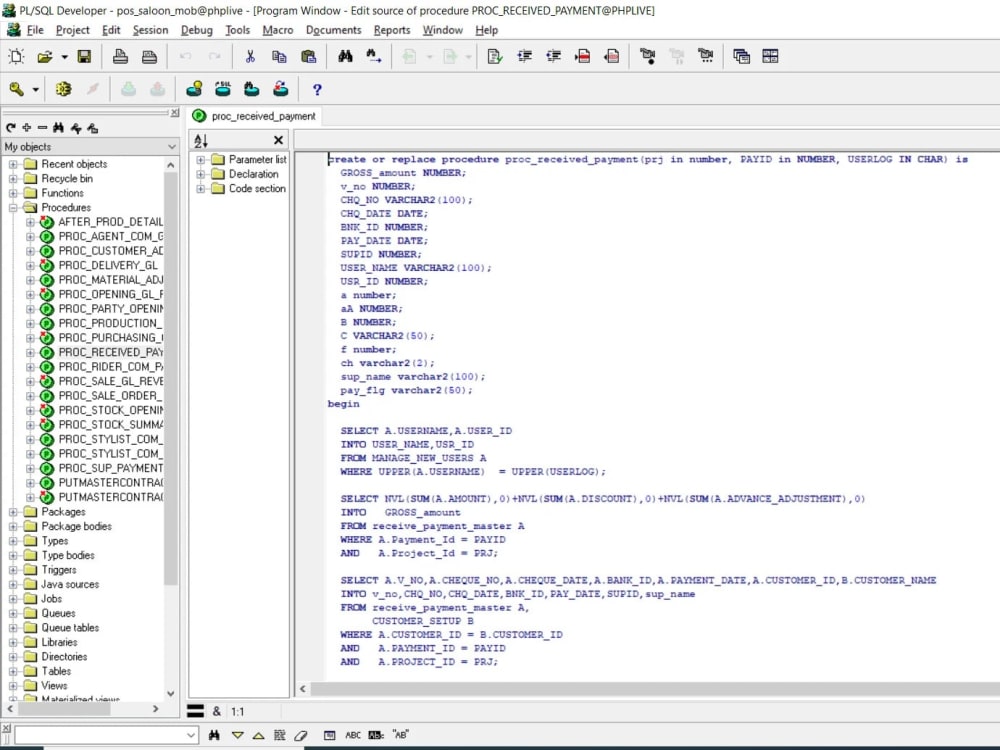Click the Find database objects icon

[x=252, y=89]
